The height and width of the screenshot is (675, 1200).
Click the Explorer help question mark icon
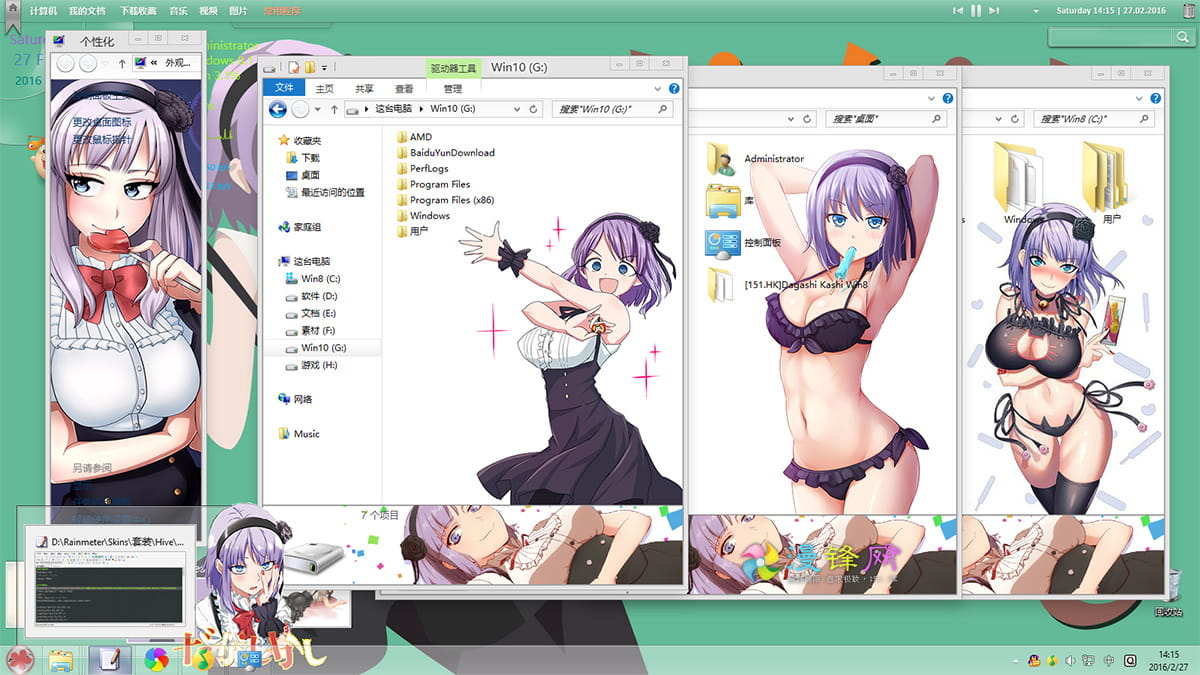[673, 89]
